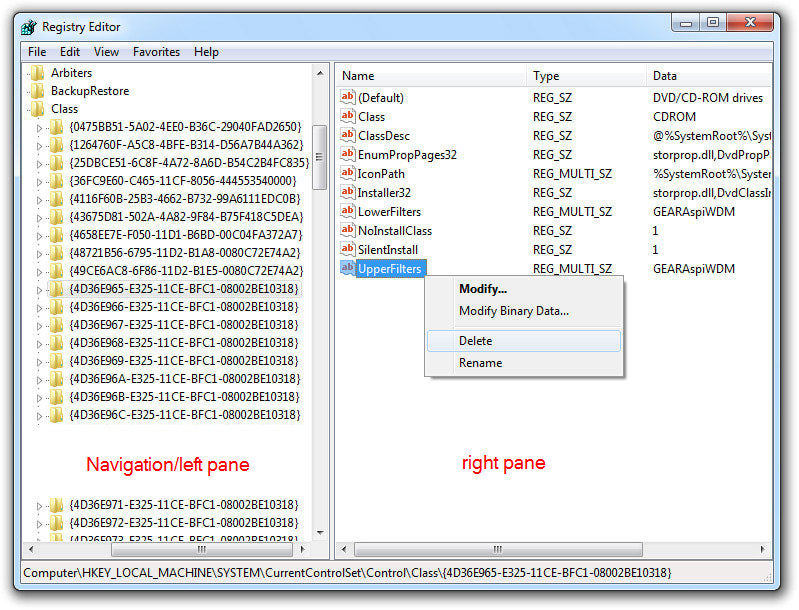
Task: Click the IconPath value icon
Action: tap(348, 173)
